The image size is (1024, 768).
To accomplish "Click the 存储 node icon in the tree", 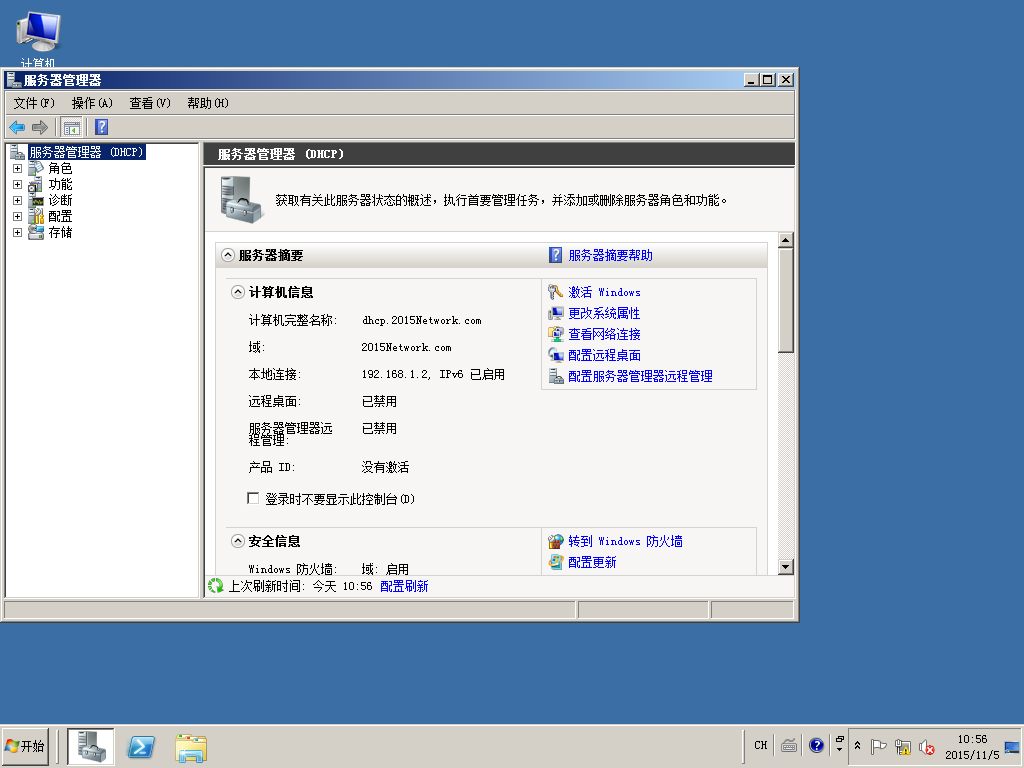I will tap(36, 232).
